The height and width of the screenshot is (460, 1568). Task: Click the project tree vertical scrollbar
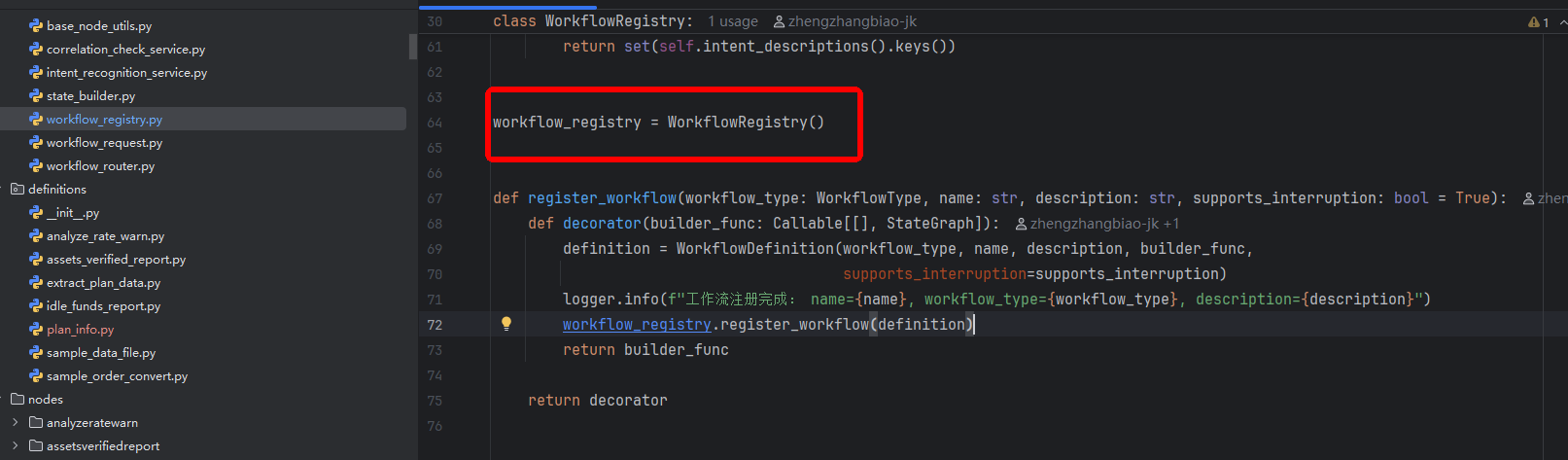[413, 47]
